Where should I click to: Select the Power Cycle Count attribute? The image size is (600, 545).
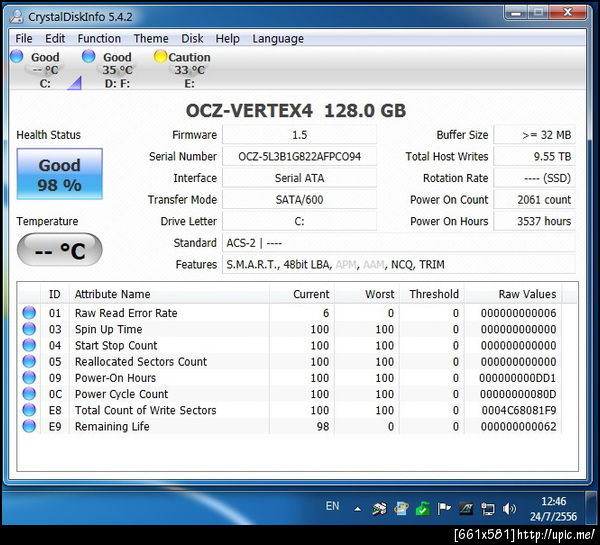point(121,394)
